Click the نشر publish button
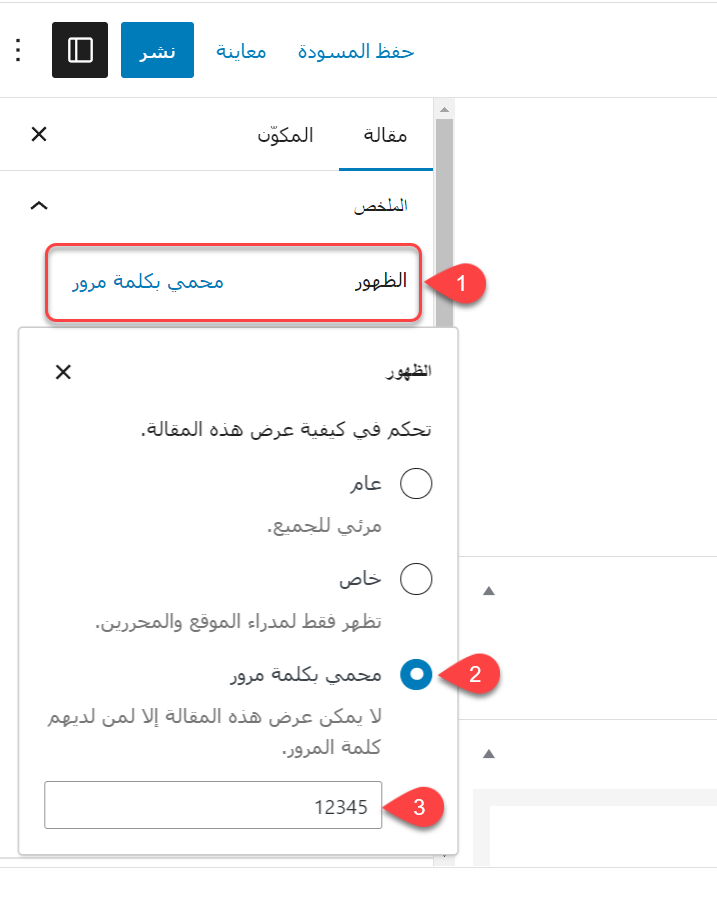Viewport: 717px width, 899px height. click(157, 50)
